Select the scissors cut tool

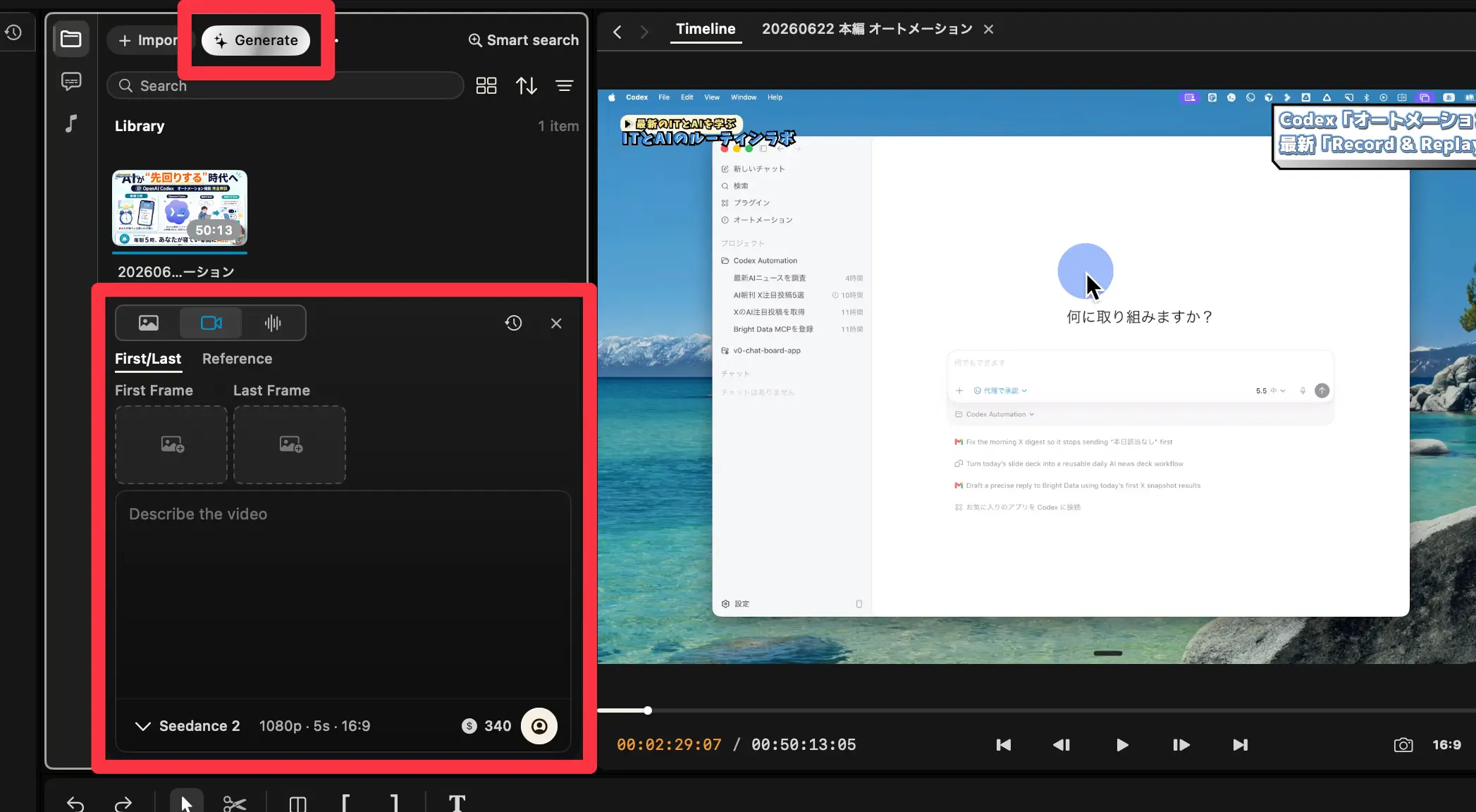(x=235, y=804)
